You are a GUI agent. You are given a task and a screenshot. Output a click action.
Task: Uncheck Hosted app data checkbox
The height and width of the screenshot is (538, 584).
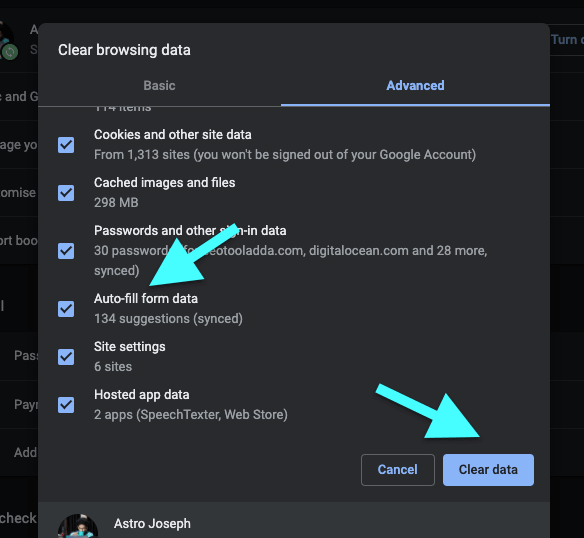point(66,405)
